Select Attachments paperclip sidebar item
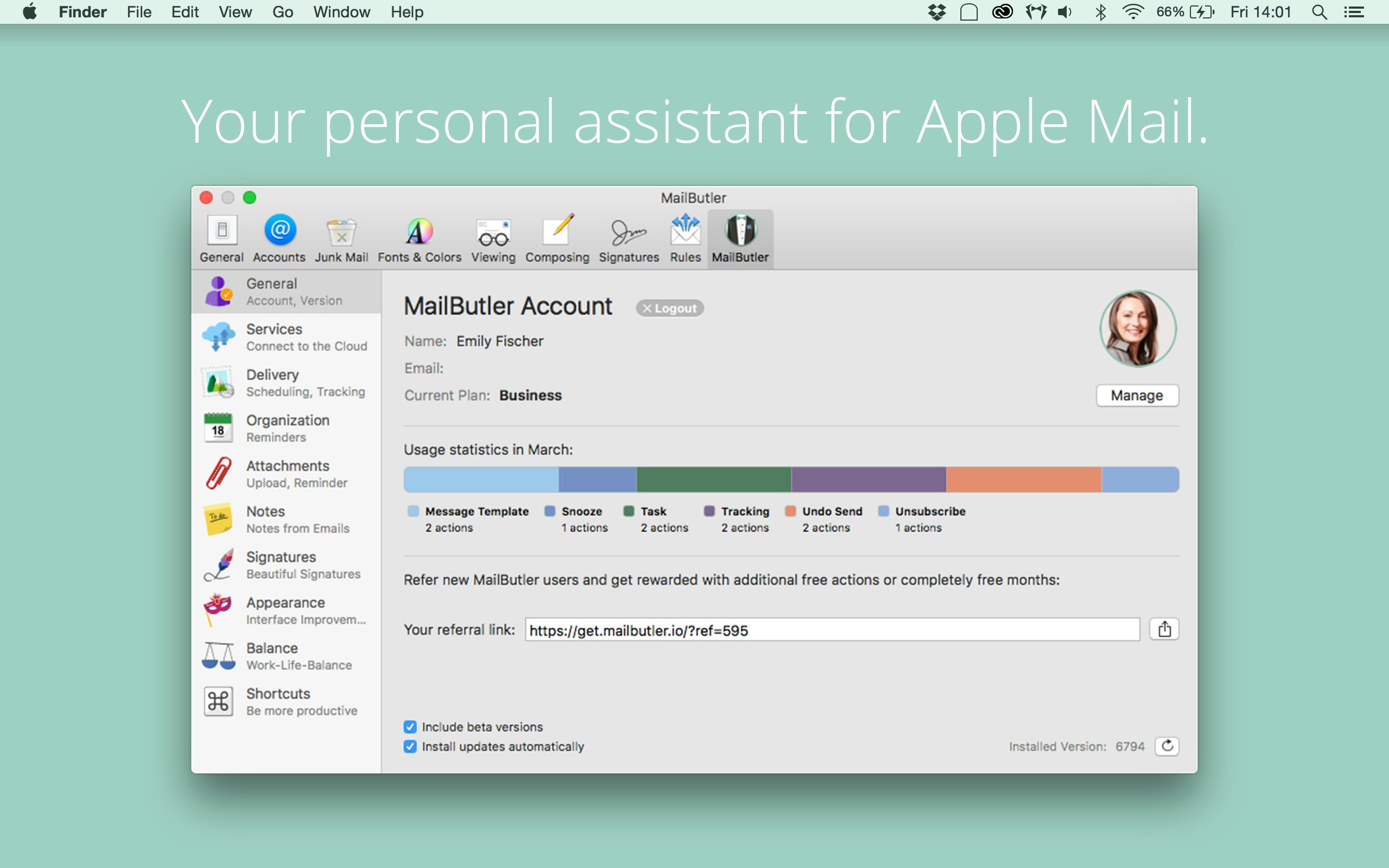 point(286,474)
